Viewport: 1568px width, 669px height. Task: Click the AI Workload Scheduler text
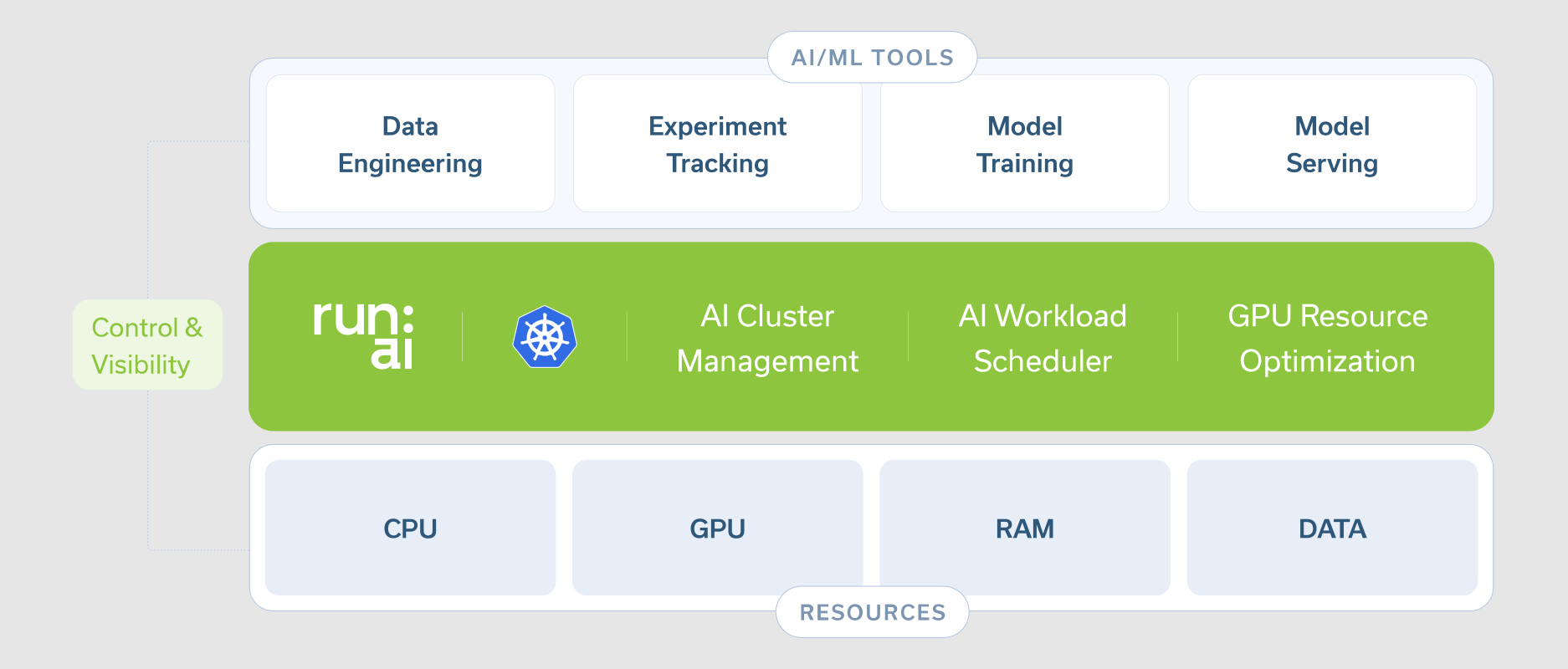1043,339
